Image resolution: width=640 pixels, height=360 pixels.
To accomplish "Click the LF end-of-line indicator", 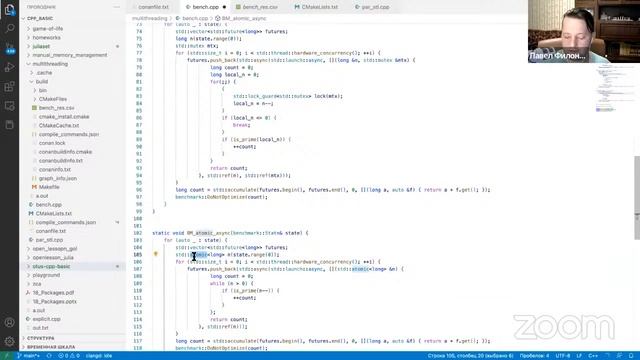I will pos(579,356).
